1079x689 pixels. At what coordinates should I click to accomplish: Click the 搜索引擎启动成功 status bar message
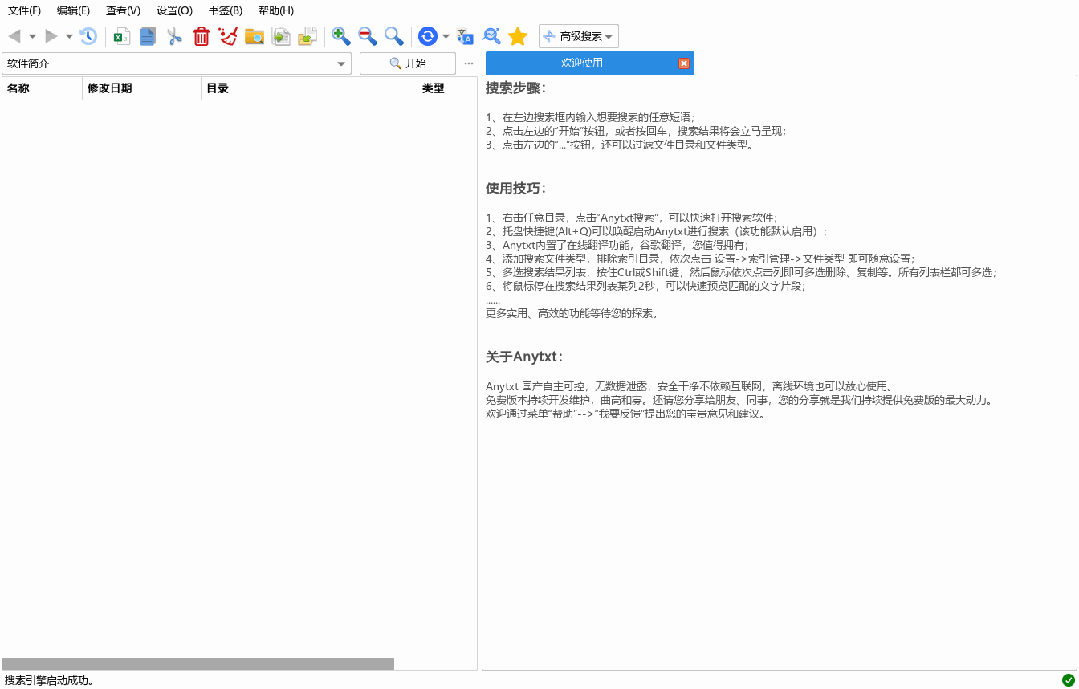48,681
